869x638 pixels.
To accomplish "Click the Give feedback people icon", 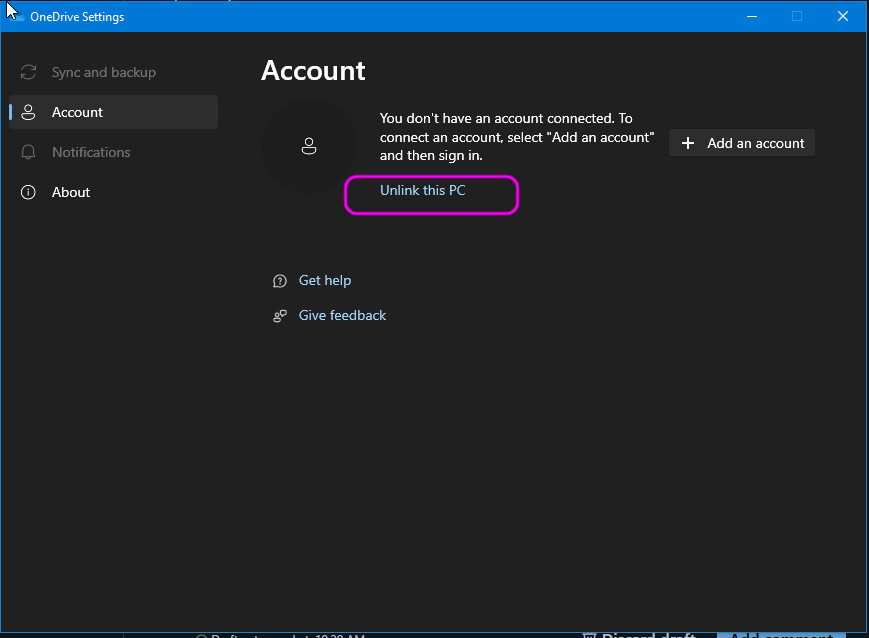I will [x=280, y=316].
